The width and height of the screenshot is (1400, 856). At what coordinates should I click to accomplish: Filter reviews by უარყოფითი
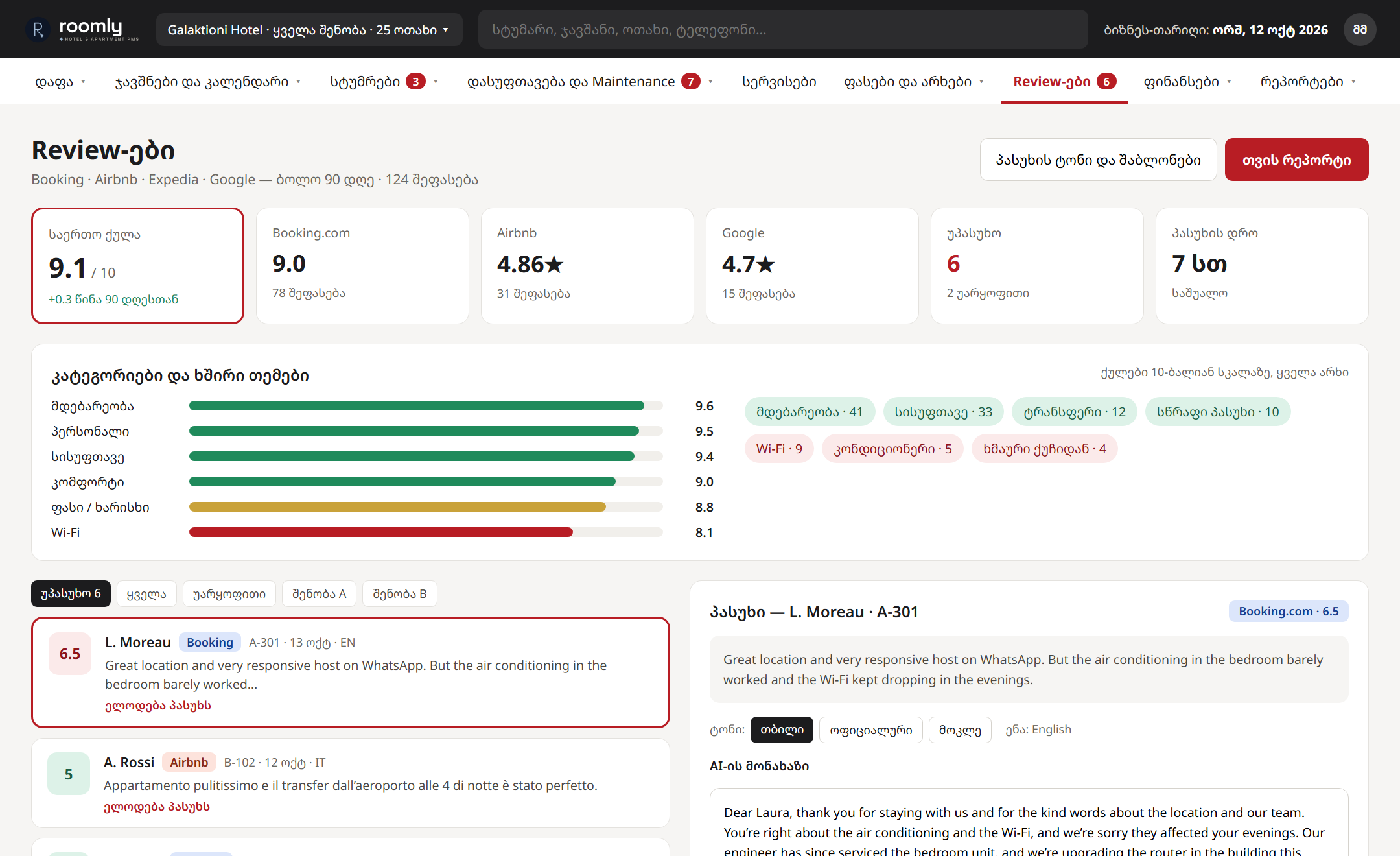(x=229, y=594)
